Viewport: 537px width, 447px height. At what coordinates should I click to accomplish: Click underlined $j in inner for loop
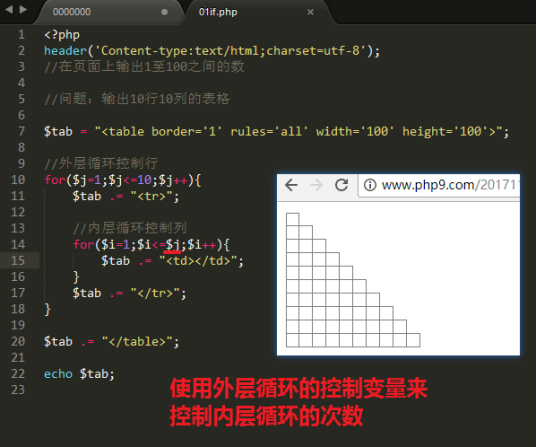click(x=173, y=245)
